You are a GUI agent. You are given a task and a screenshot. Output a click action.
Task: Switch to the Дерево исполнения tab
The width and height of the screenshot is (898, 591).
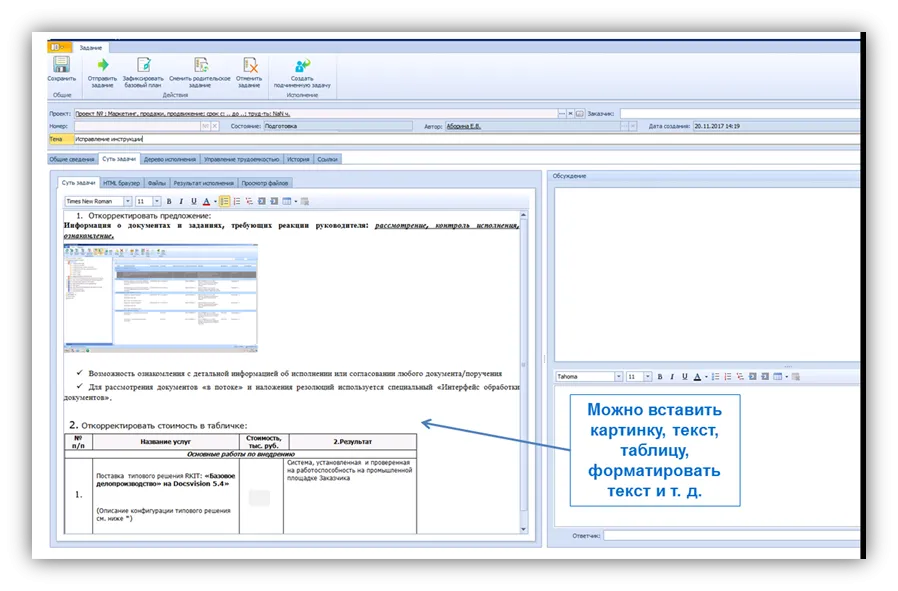click(169, 159)
